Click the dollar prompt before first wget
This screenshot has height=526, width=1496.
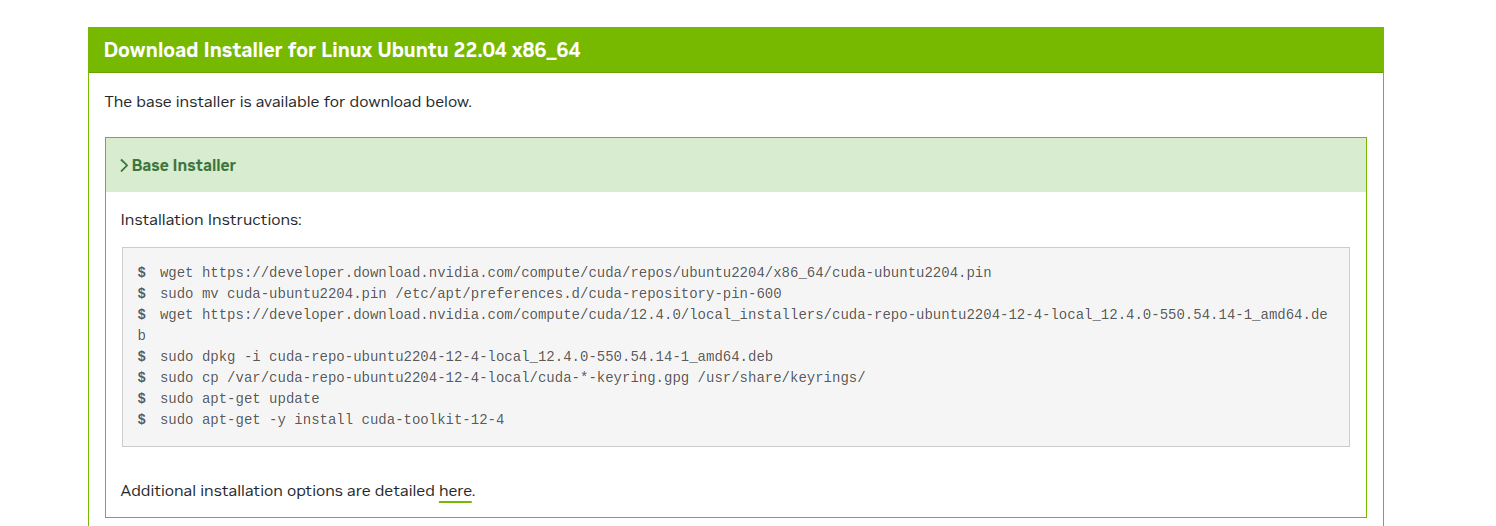pyautogui.click(x=142, y=272)
